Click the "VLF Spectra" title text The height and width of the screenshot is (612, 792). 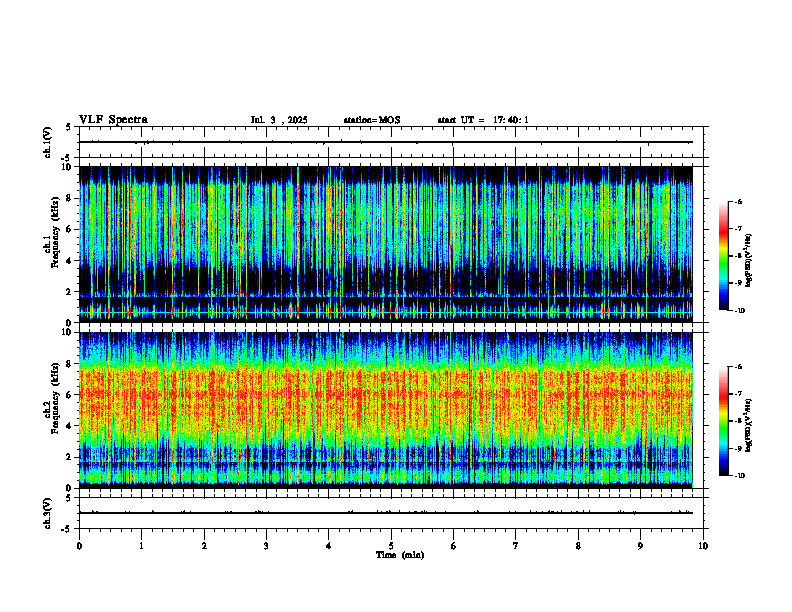pos(113,120)
